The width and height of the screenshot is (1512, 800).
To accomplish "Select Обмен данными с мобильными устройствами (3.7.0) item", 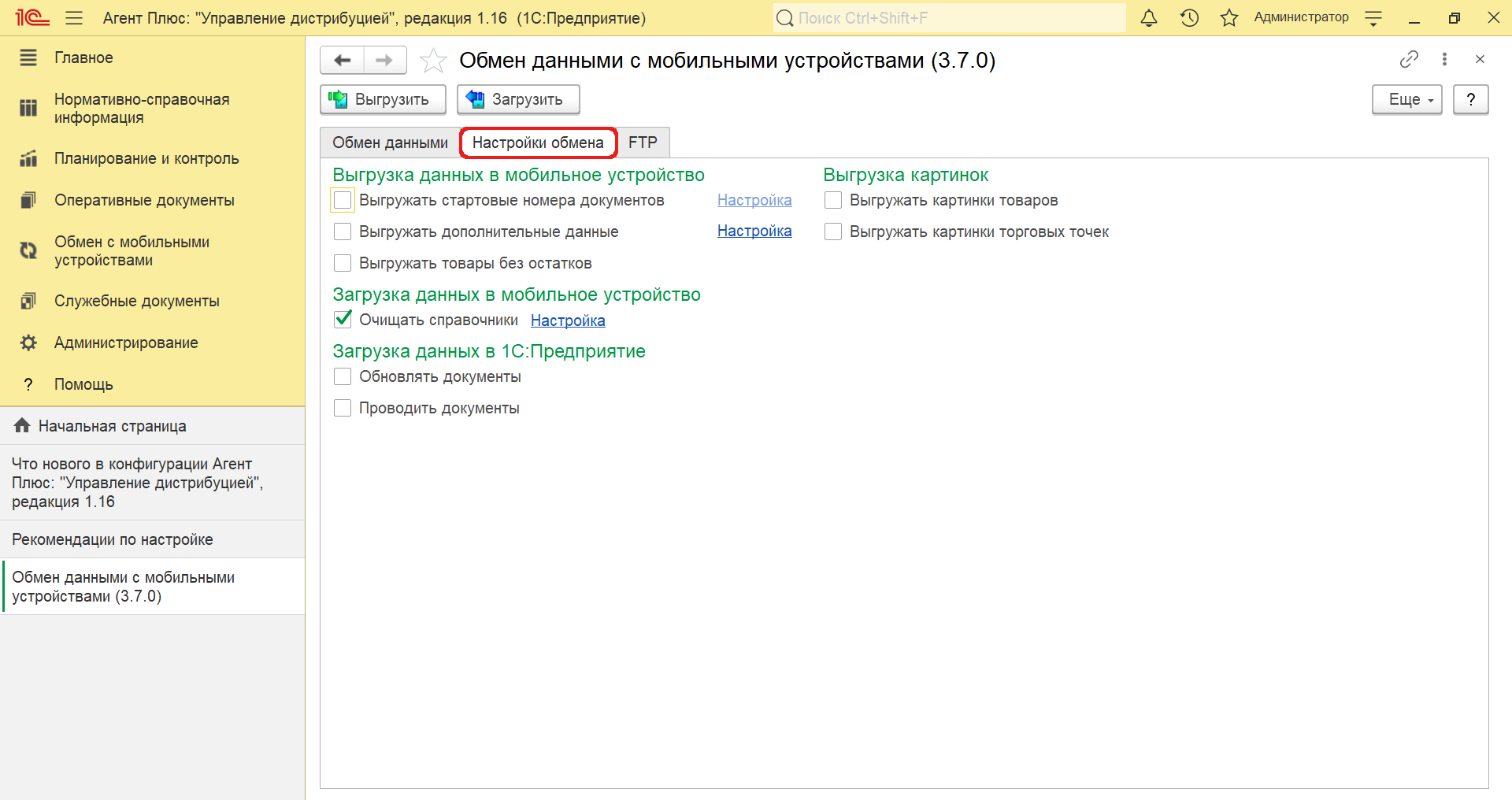I will coord(152,587).
